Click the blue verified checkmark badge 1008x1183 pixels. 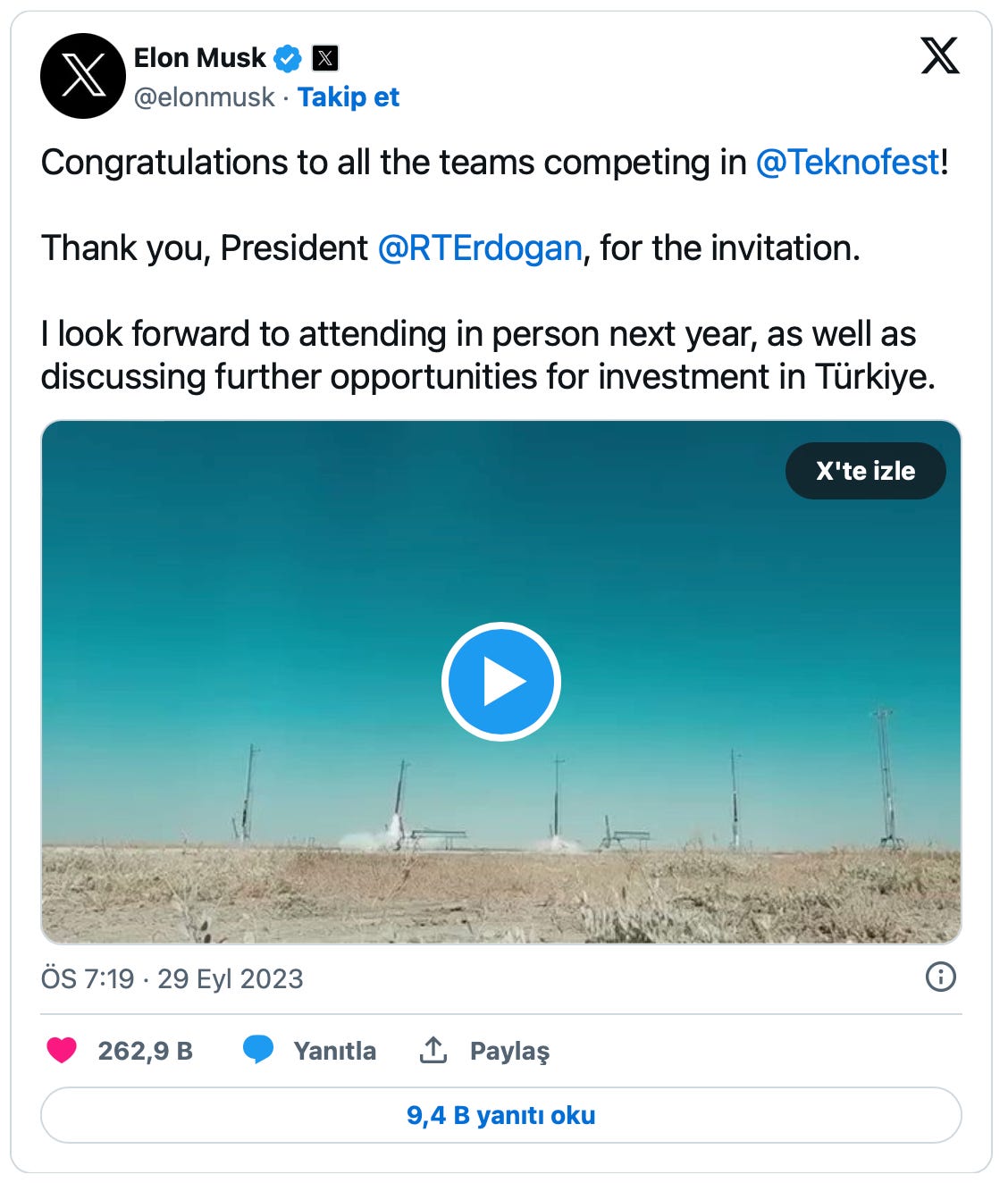pyautogui.click(x=288, y=59)
